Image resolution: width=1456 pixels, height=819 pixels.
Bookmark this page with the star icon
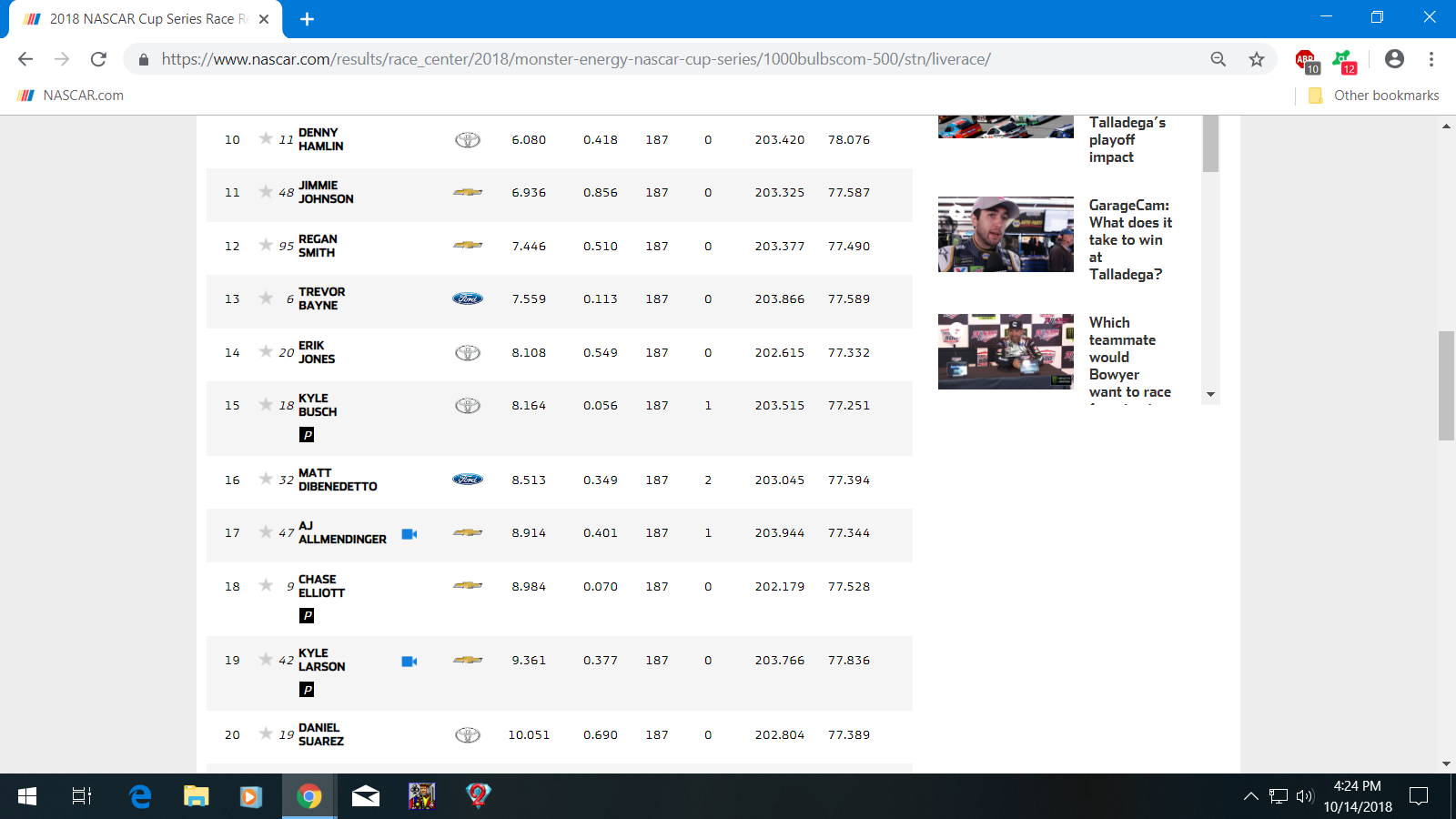[x=1257, y=59]
